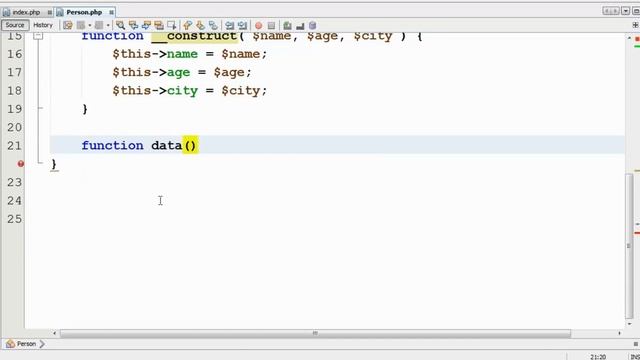The width and height of the screenshot is (640, 360).
Task: Click the Find Selection magnifier icon
Action: coord(120,25)
